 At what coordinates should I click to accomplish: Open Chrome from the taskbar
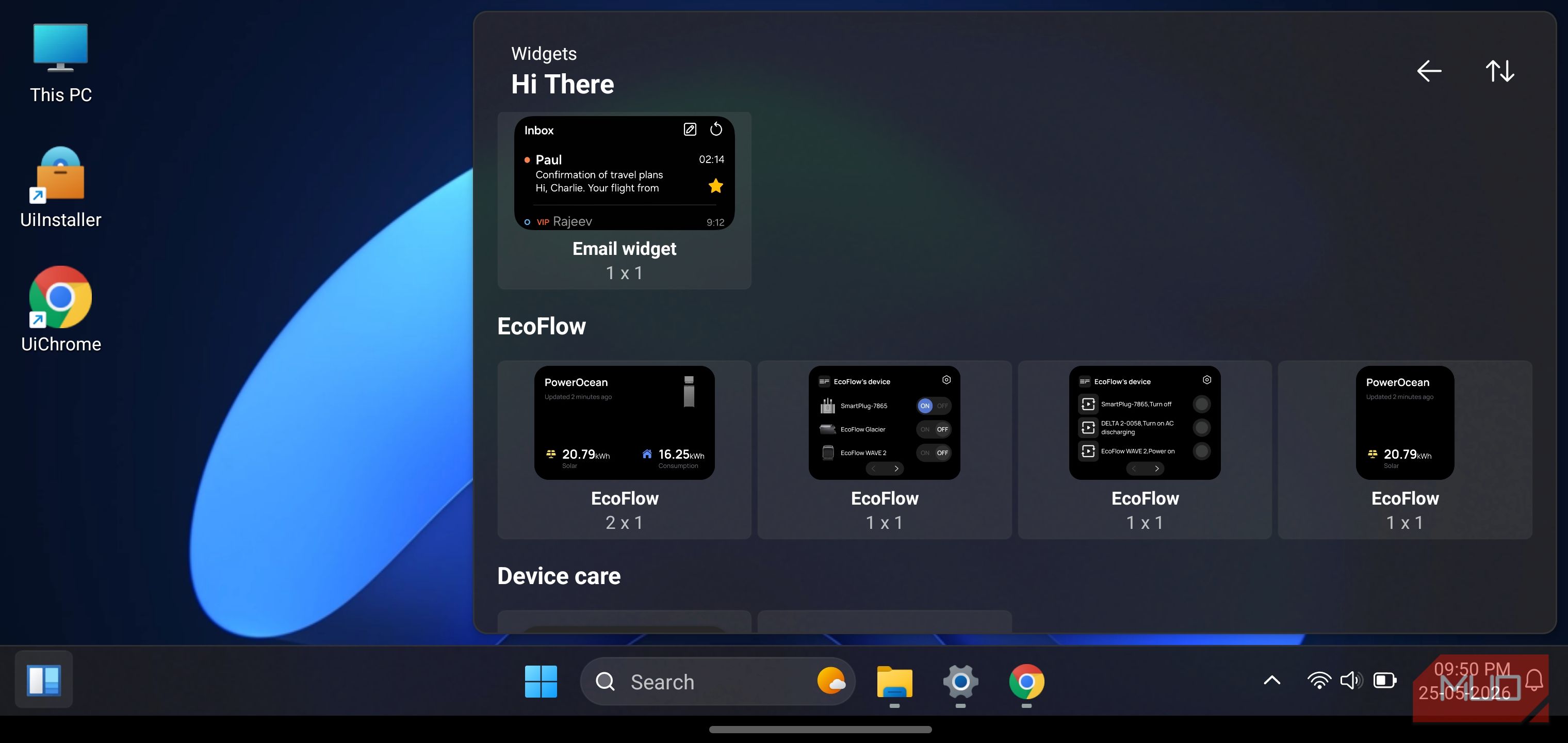(x=1026, y=682)
